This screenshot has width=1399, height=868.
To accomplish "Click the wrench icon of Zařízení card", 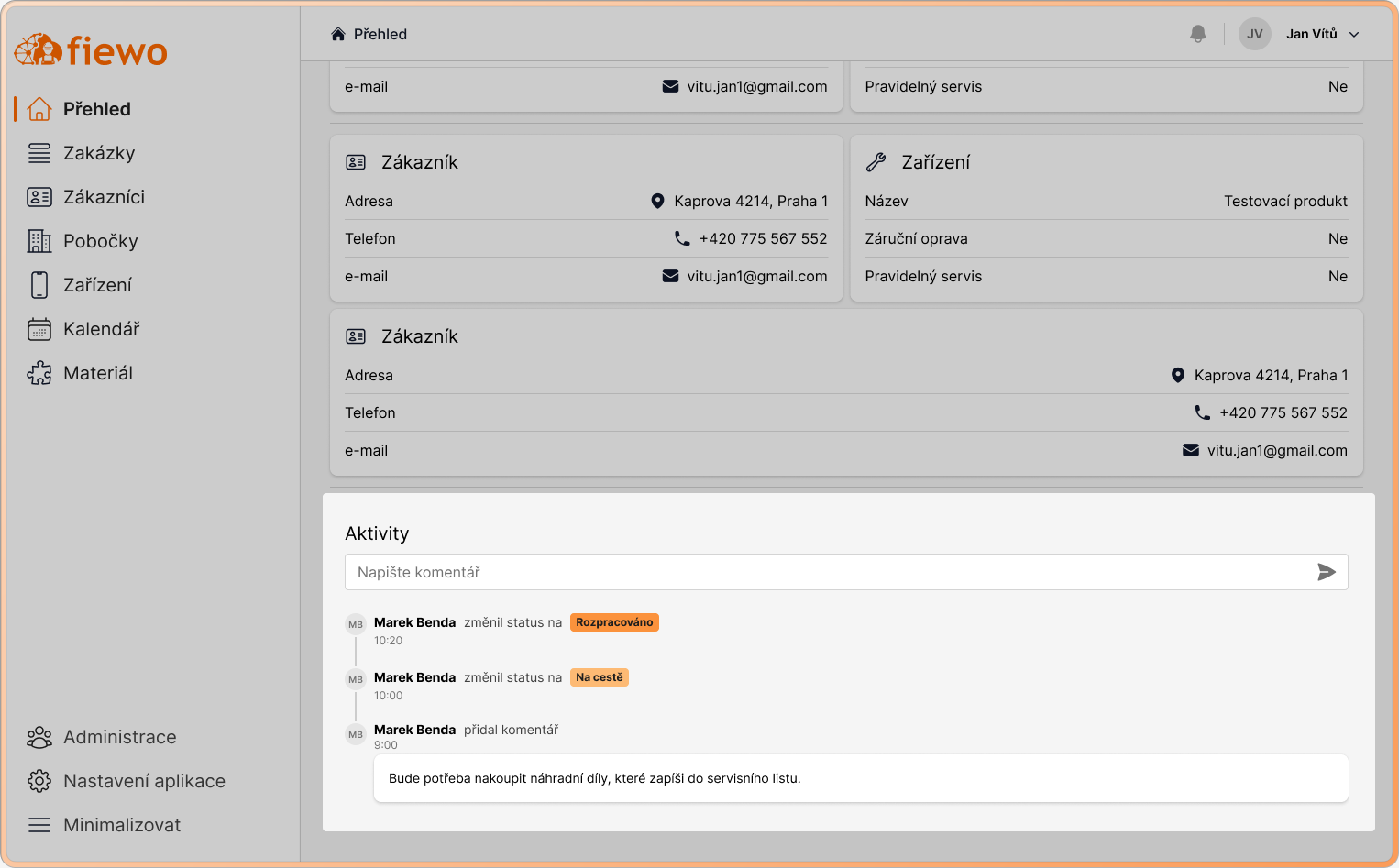I will tap(876, 162).
